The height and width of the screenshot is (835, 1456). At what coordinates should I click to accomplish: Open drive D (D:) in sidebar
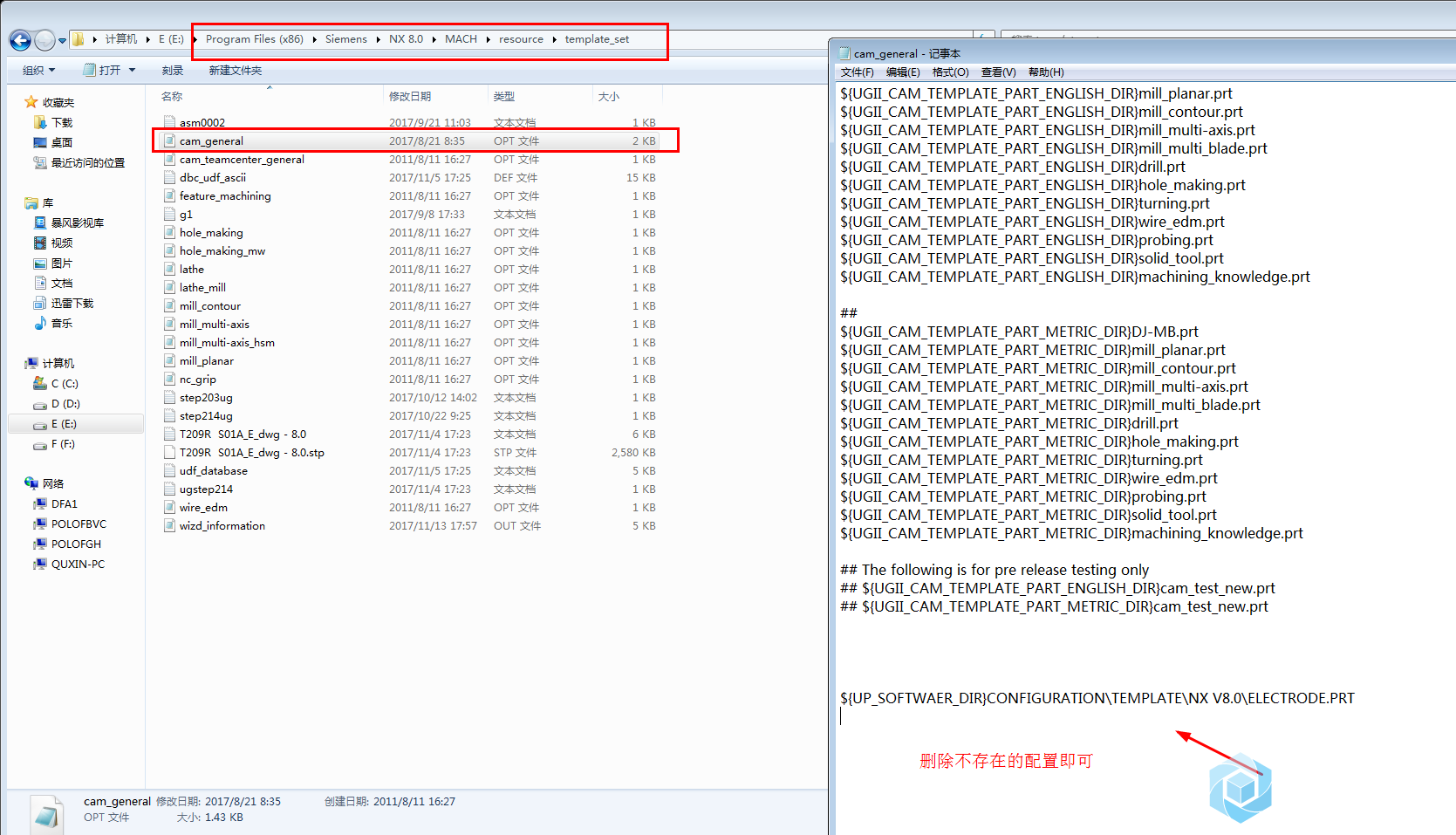pyautogui.click(x=65, y=403)
